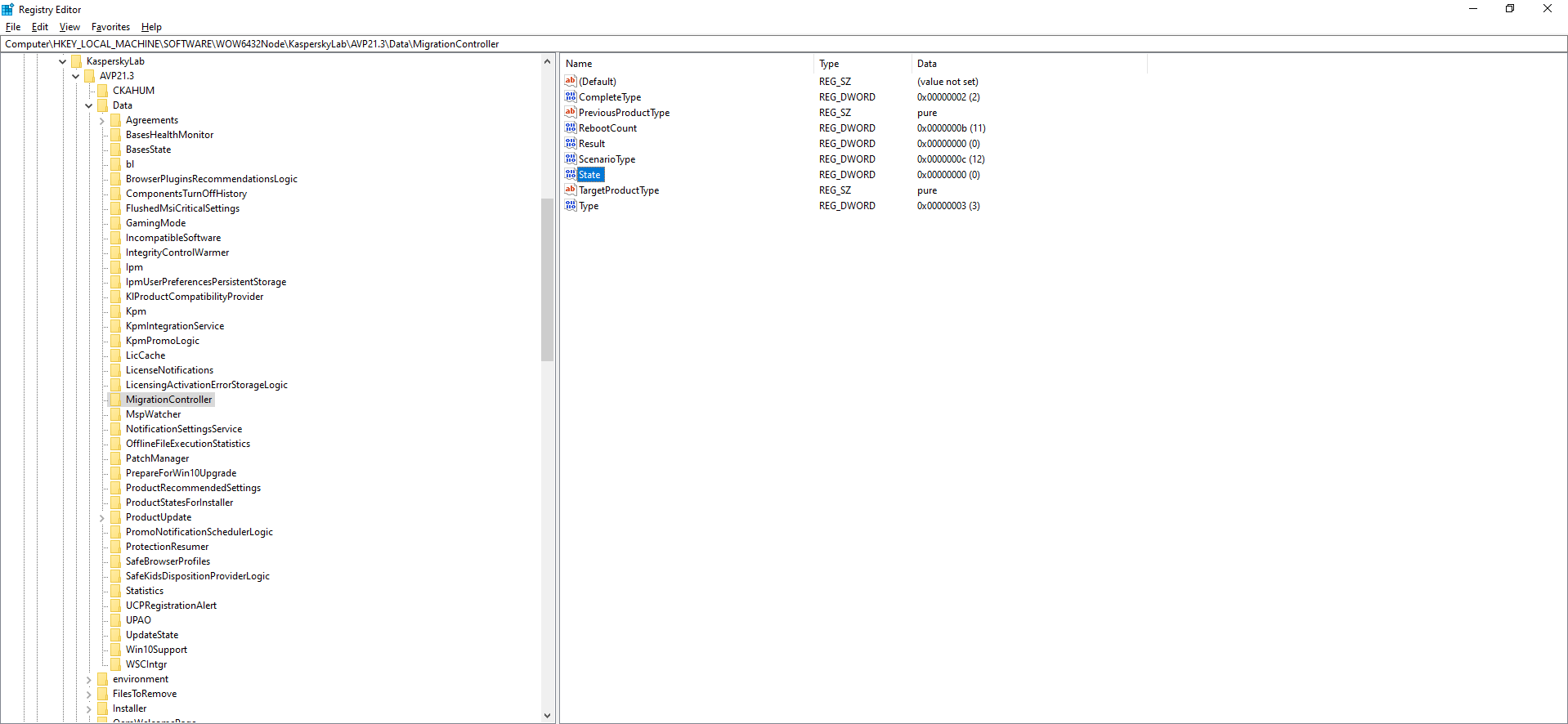Expand the FilesToRemove tree node
The height and width of the screenshot is (724, 1568).
pos(89,695)
